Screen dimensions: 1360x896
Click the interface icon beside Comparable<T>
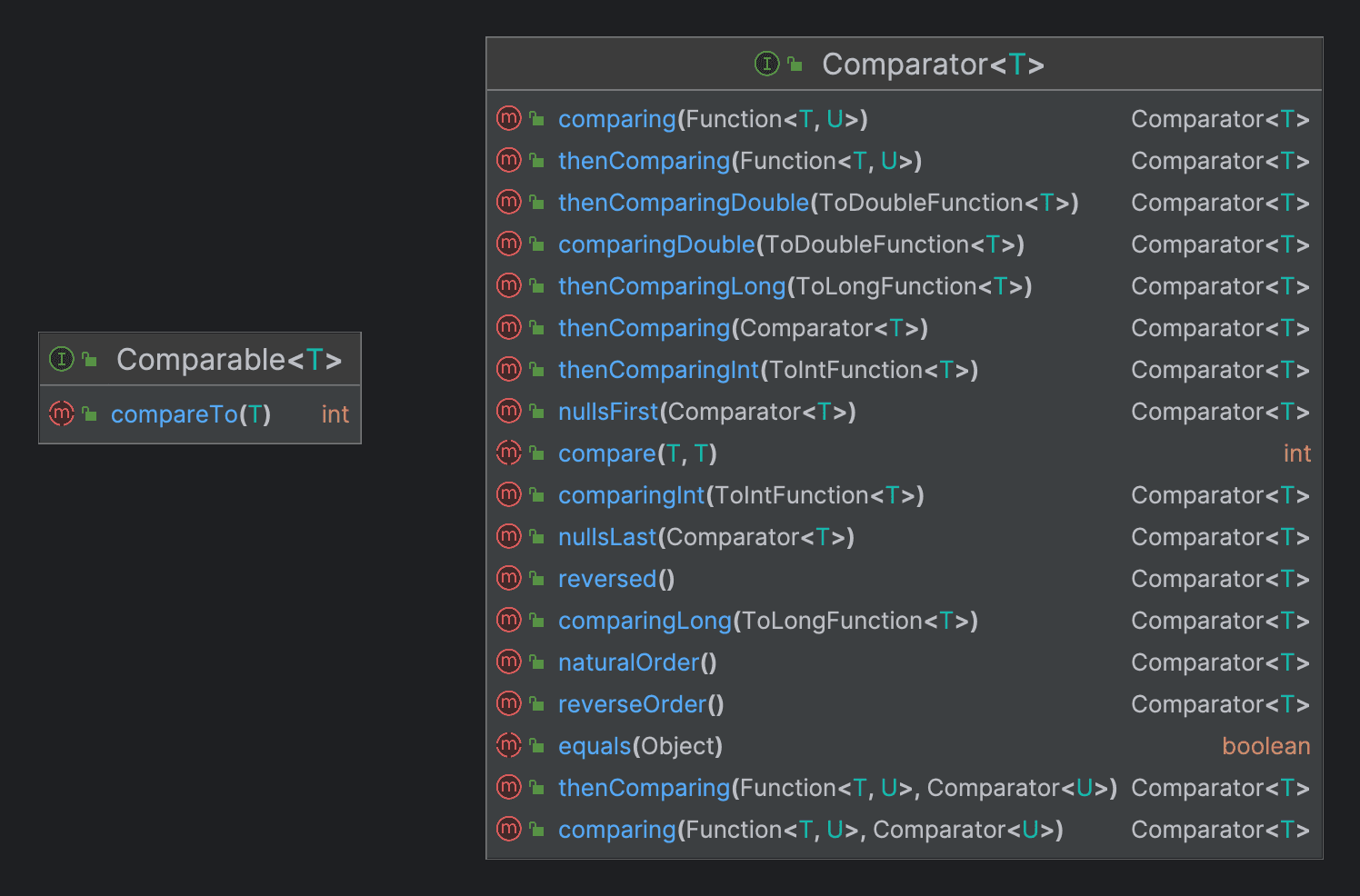[61, 360]
